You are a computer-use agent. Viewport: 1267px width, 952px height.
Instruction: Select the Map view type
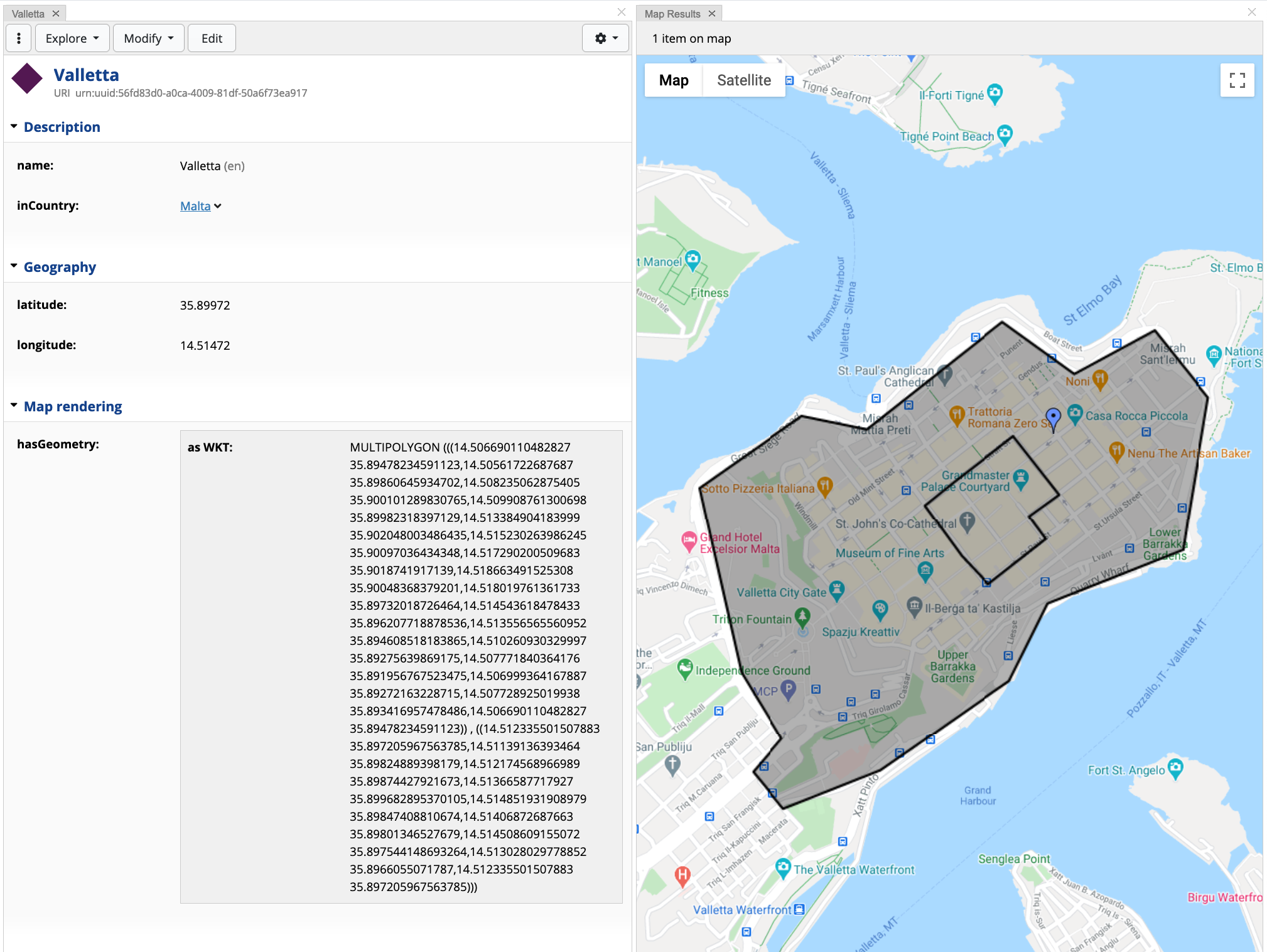click(674, 80)
